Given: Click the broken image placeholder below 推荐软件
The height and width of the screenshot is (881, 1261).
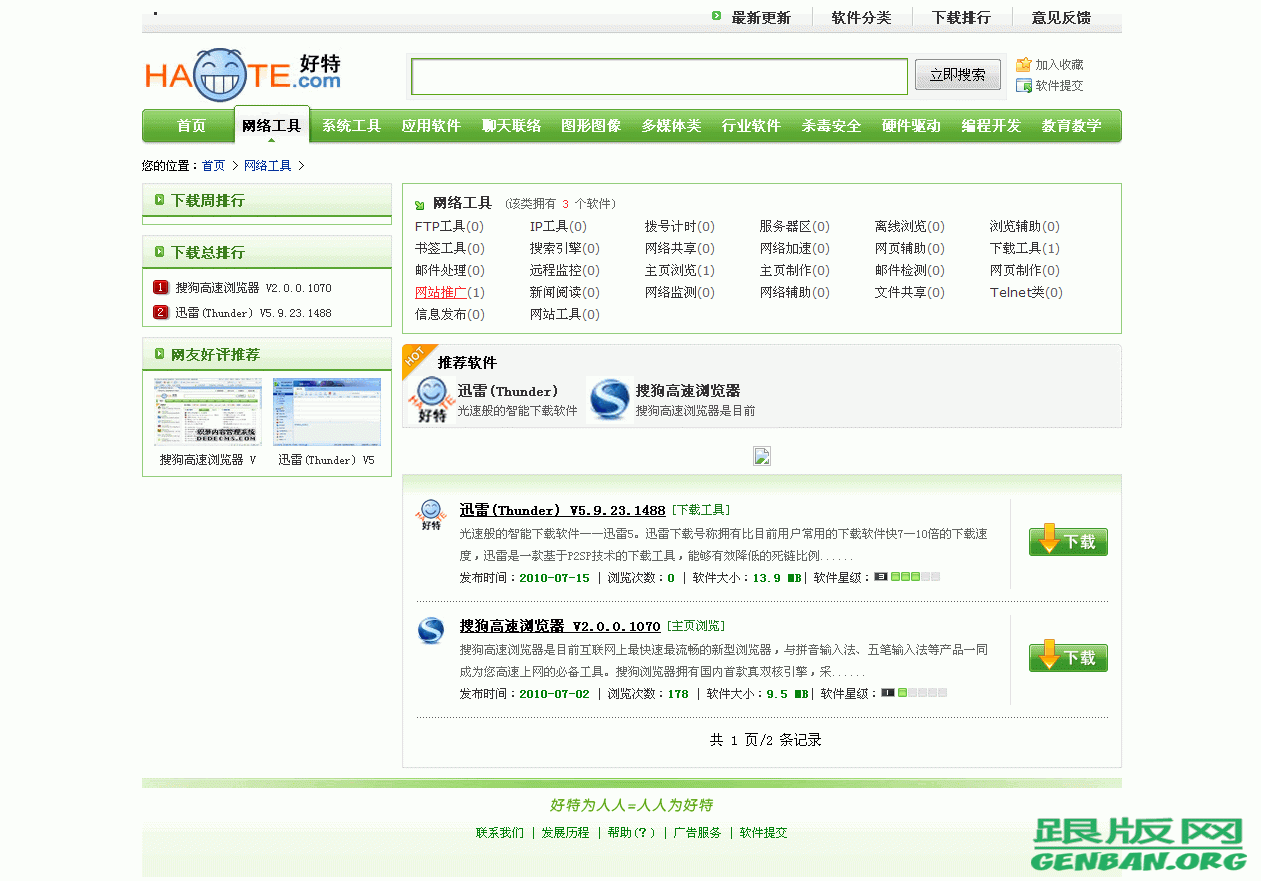Looking at the screenshot, I should click(x=762, y=456).
